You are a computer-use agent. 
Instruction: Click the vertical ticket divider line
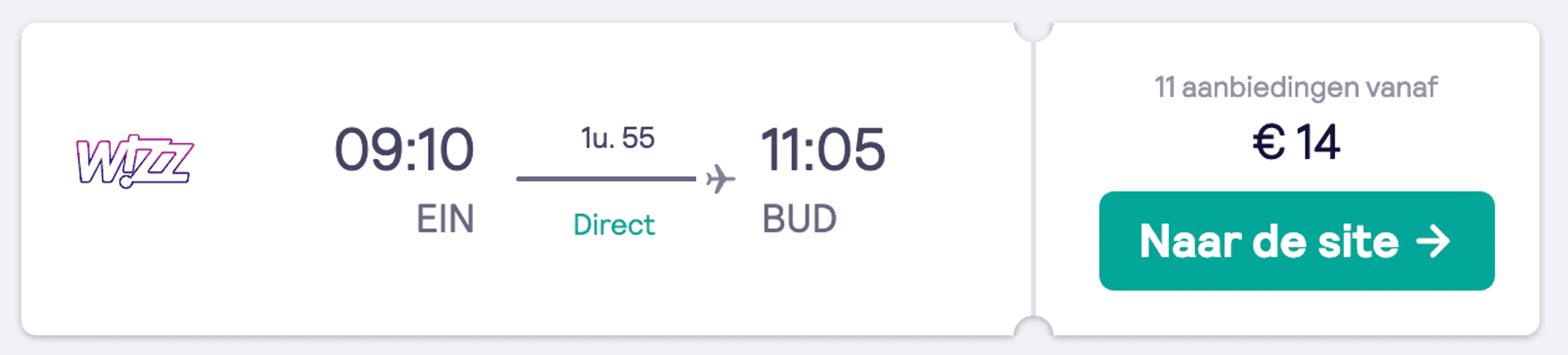click(x=1033, y=179)
